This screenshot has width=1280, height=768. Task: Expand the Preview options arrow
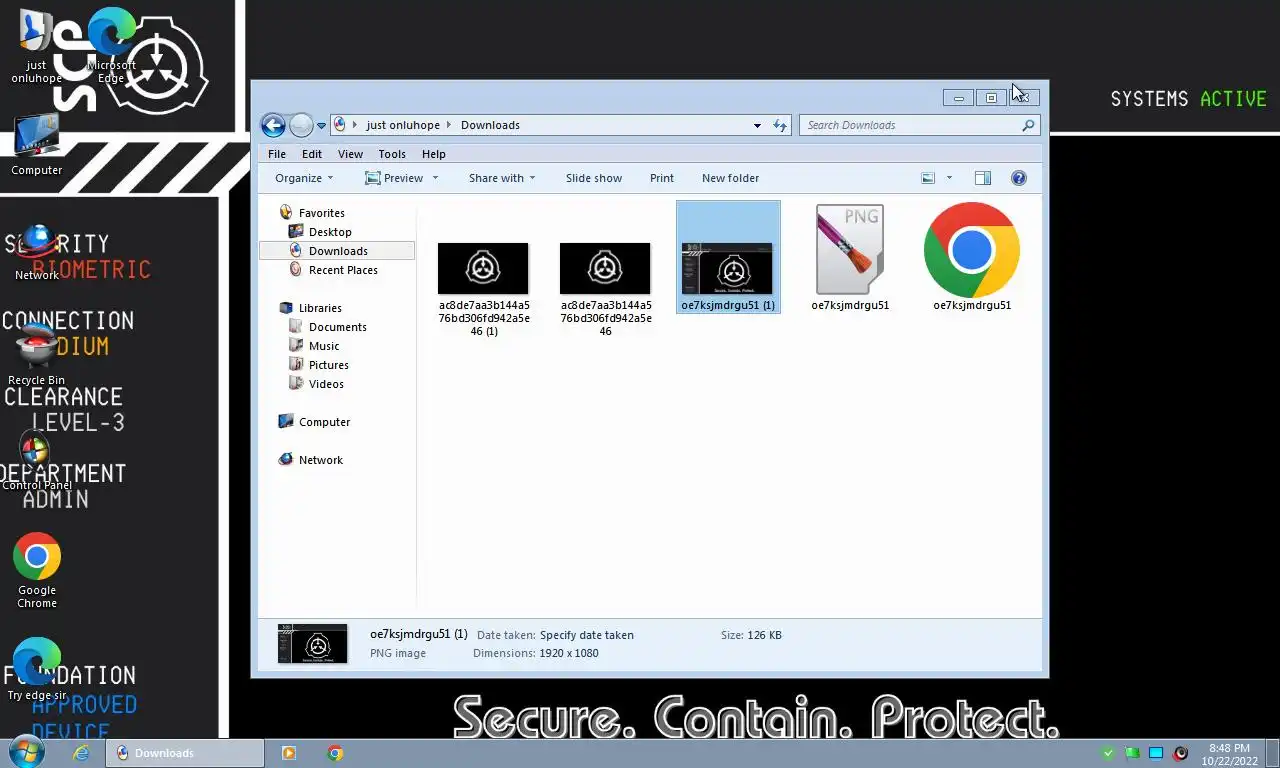pyautogui.click(x=435, y=178)
